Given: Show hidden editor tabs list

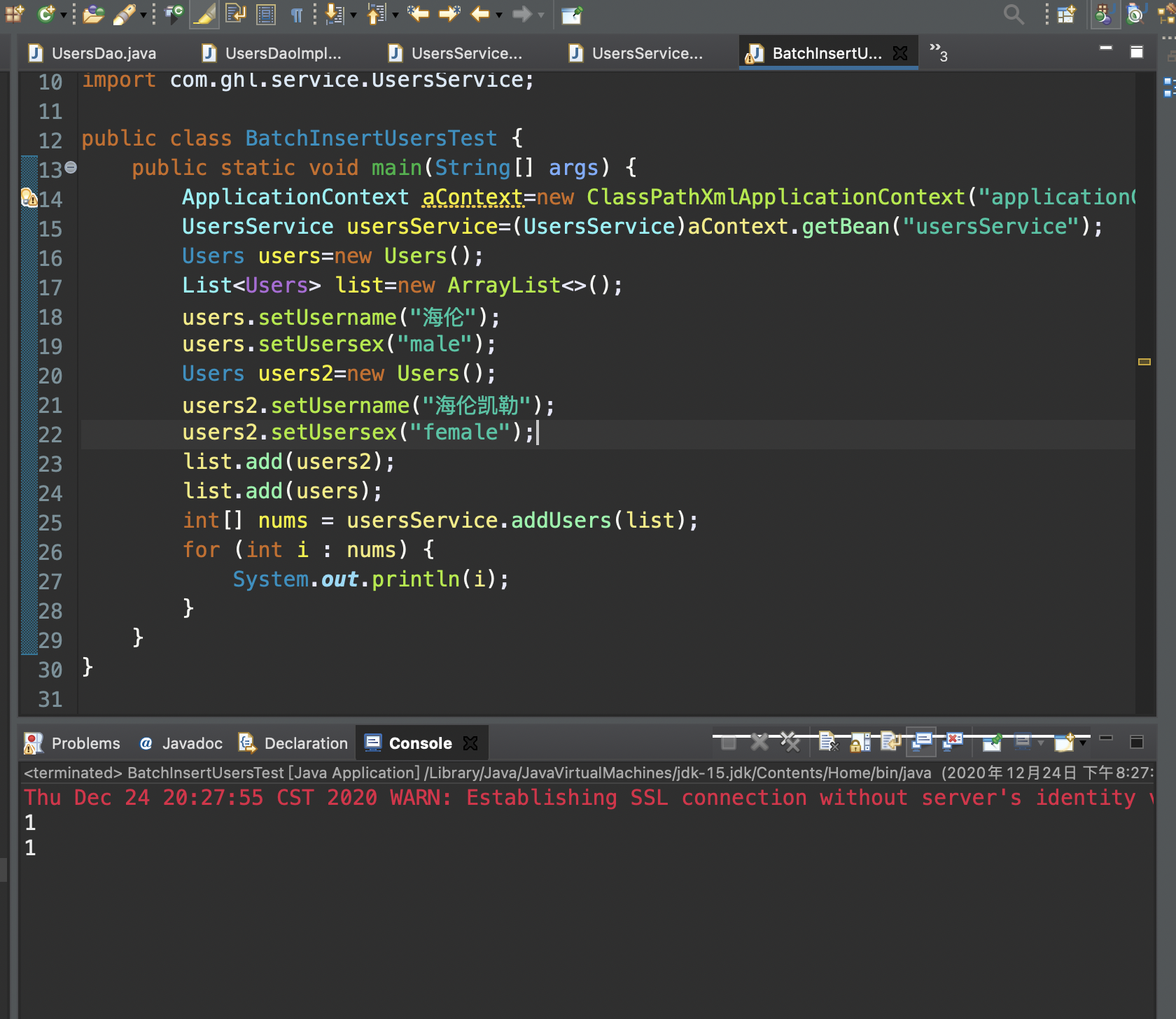Looking at the screenshot, I should click(x=938, y=52).
